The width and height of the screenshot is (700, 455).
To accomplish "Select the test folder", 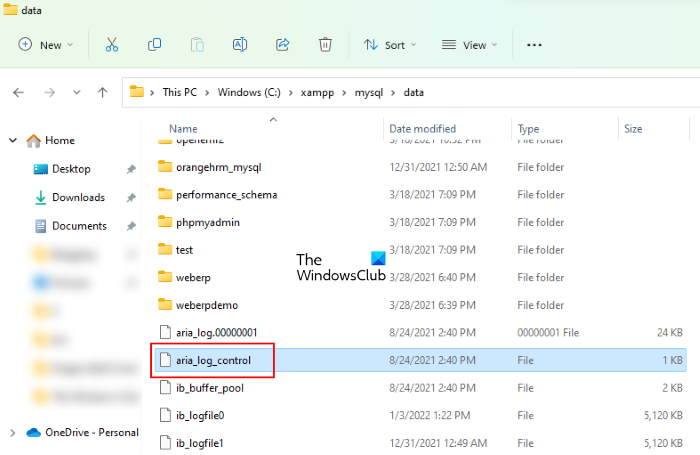I will tap(184, 250).
